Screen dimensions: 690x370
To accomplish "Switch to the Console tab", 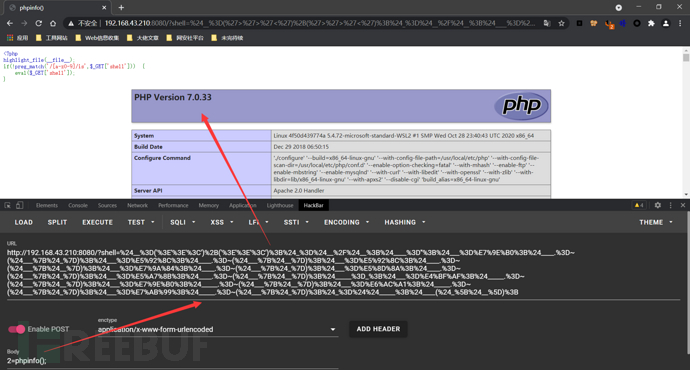I will (78, 205).
